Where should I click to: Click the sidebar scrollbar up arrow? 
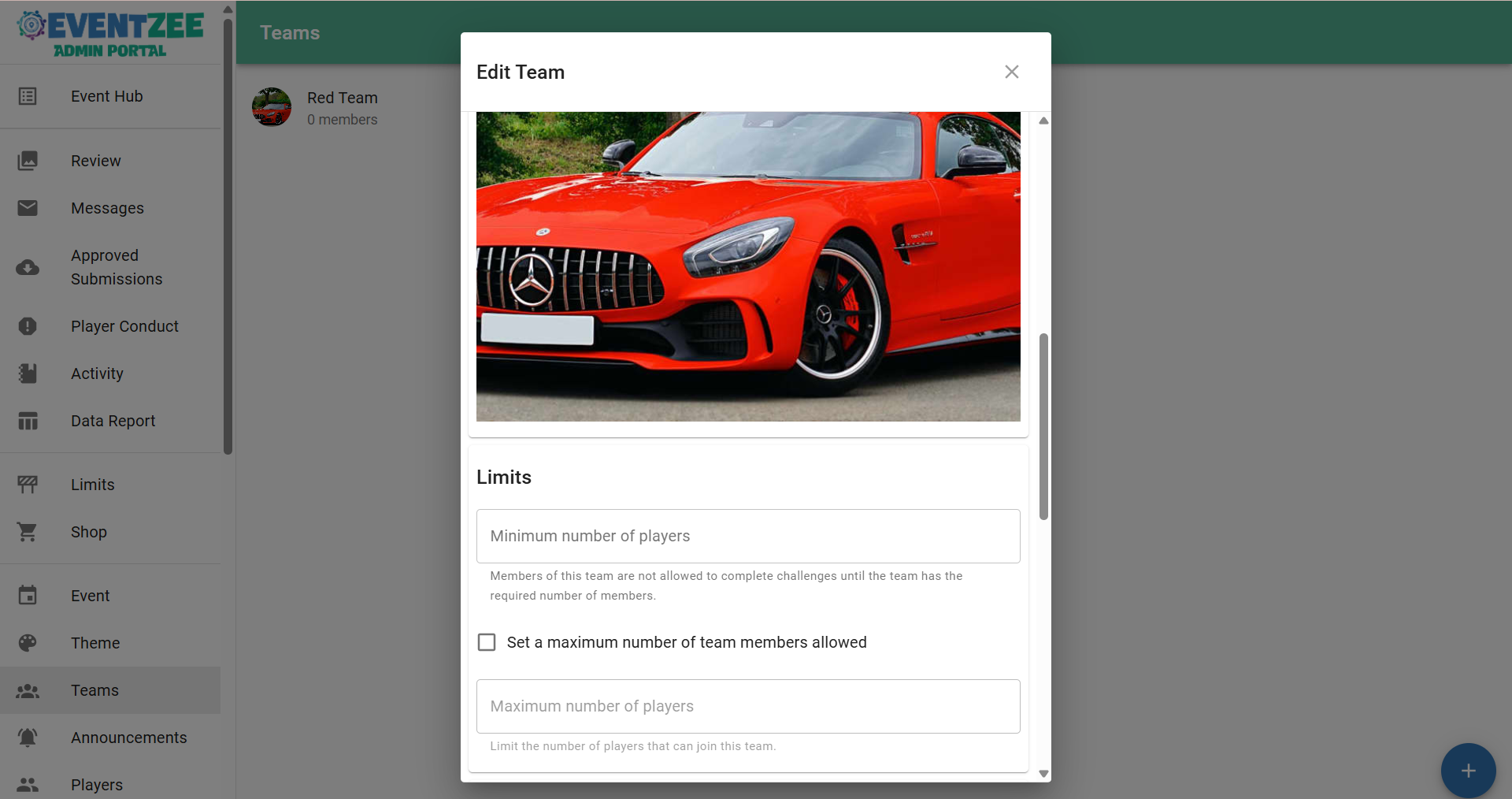click(228, 10)
